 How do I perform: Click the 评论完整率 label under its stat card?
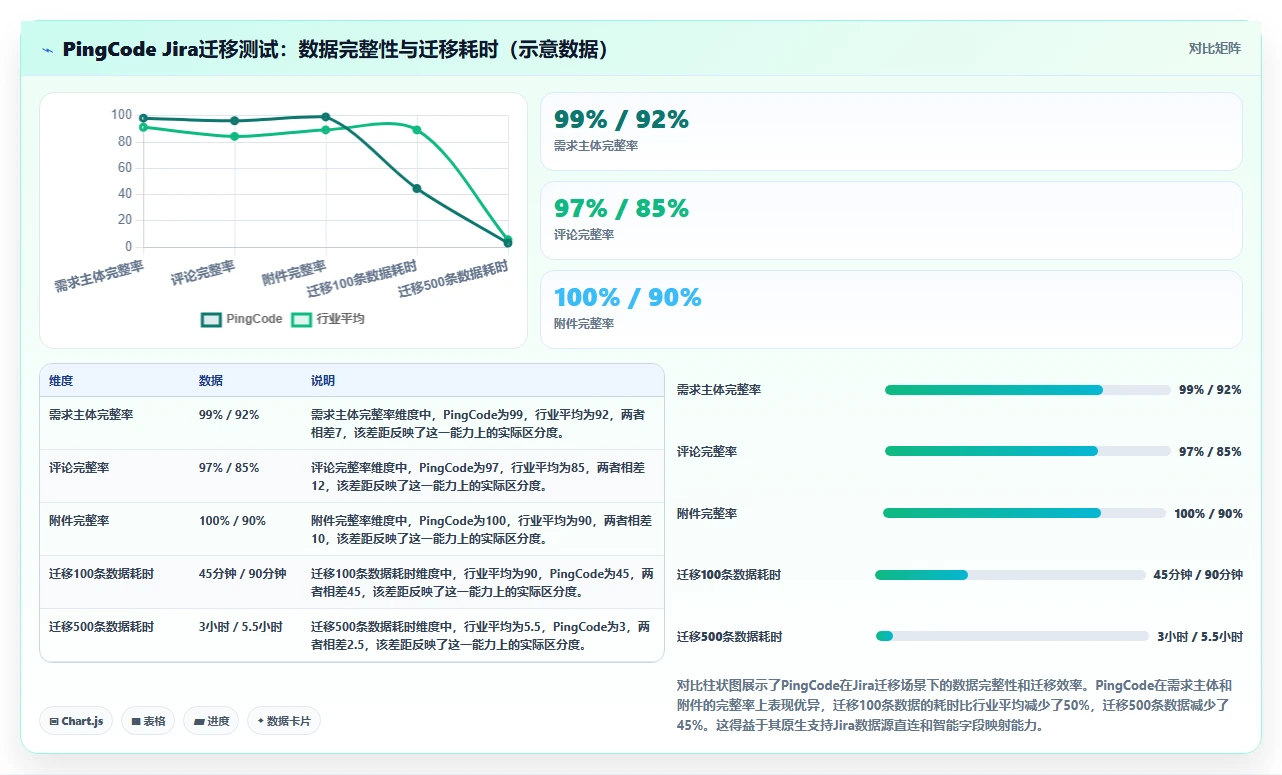[584, 235]
